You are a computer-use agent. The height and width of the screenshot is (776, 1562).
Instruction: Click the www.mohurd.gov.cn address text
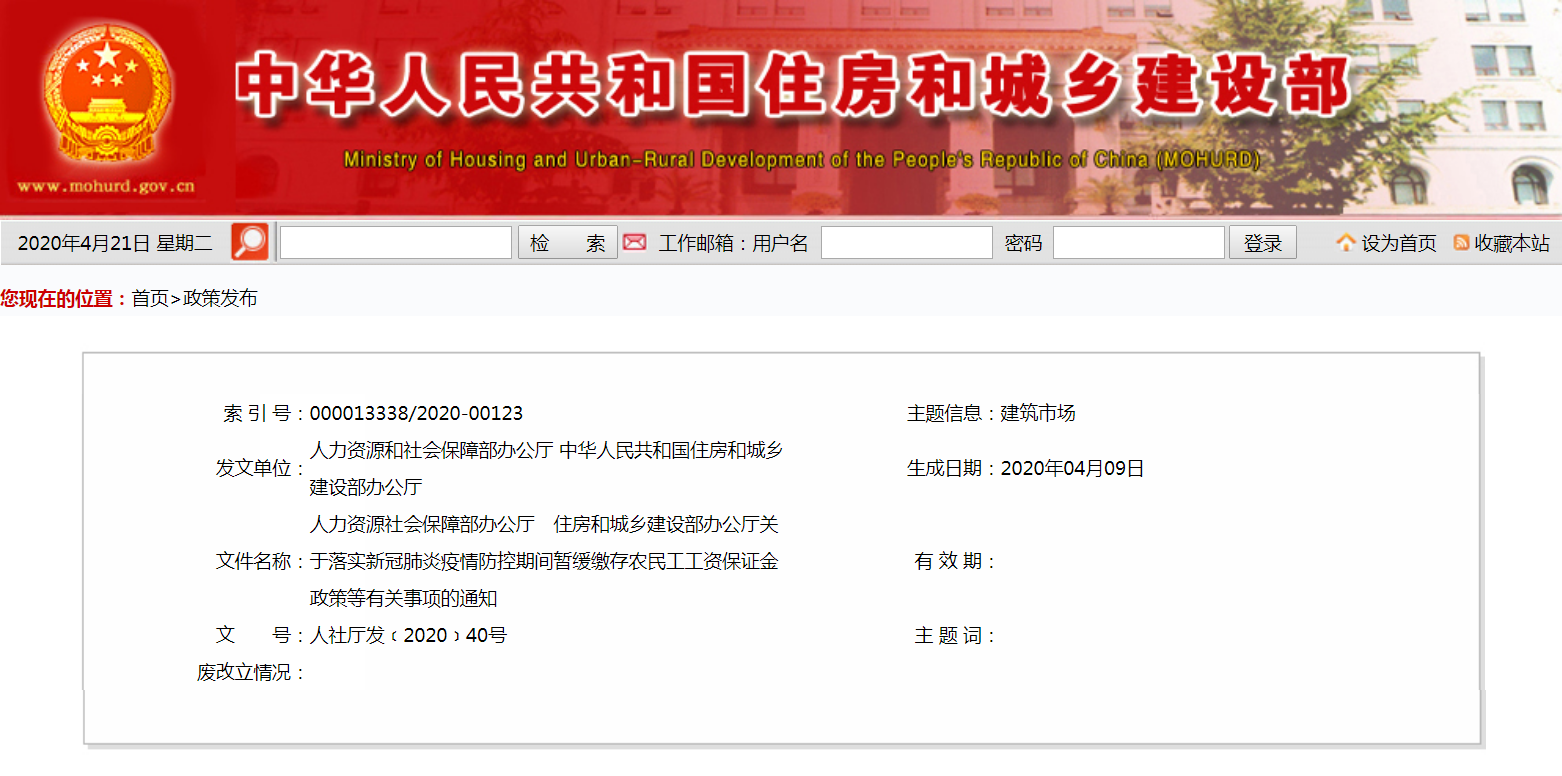click(106, 186)
